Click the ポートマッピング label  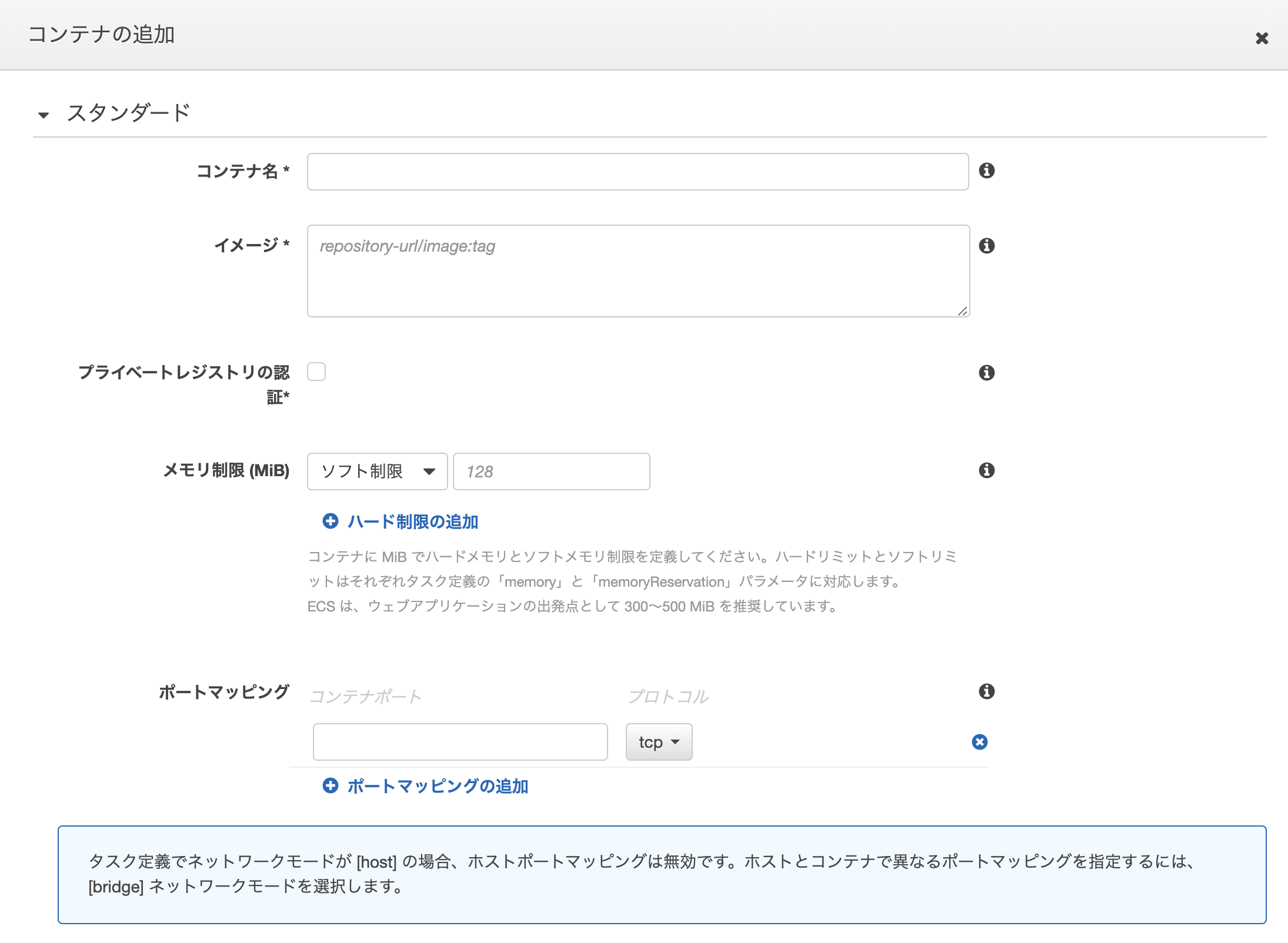tap(224, 692)
